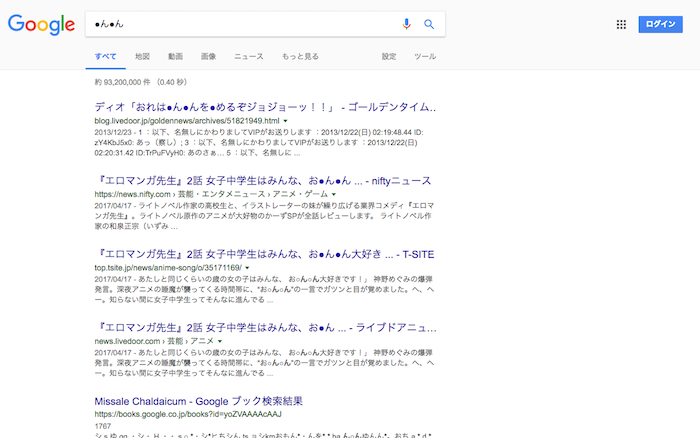Click the ログイン button
The height and width of the screenshot is (438, 700).
click(x=660, y=24)
